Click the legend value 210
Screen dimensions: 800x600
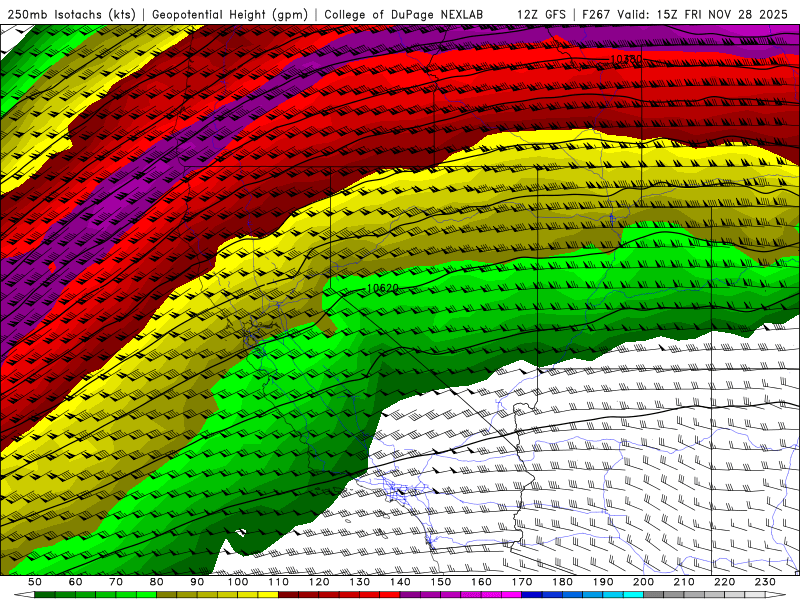pos(684,582)
